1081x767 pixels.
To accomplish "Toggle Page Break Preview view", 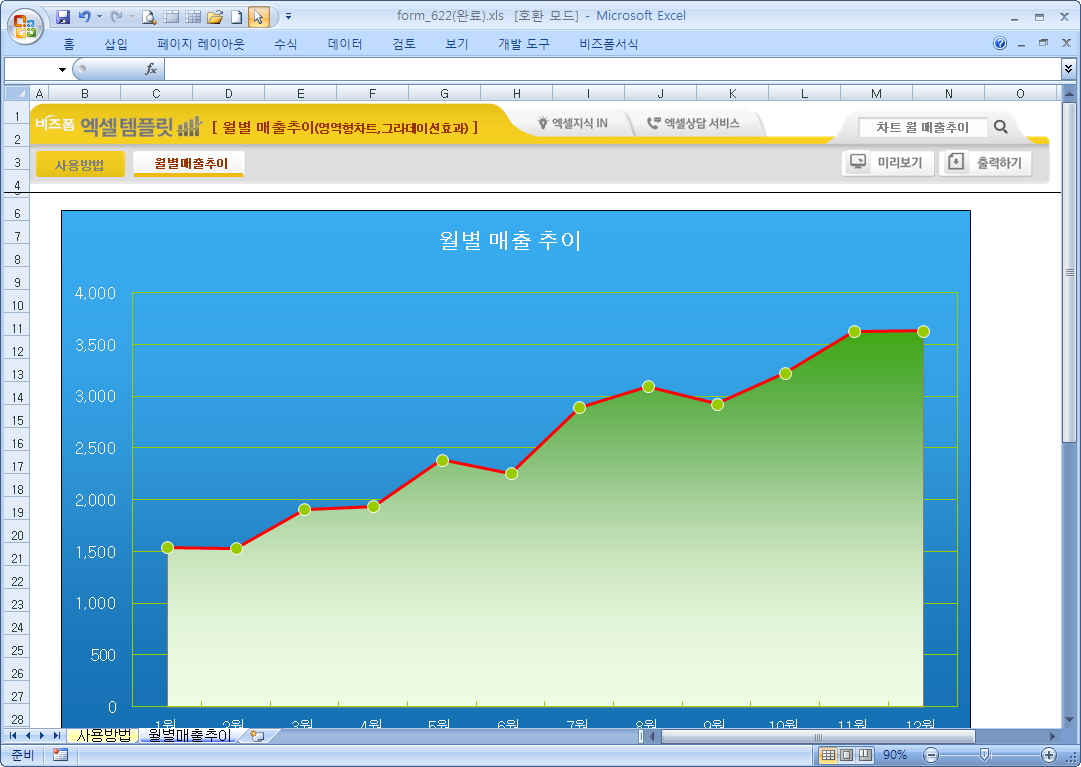I will coord(865,755).
